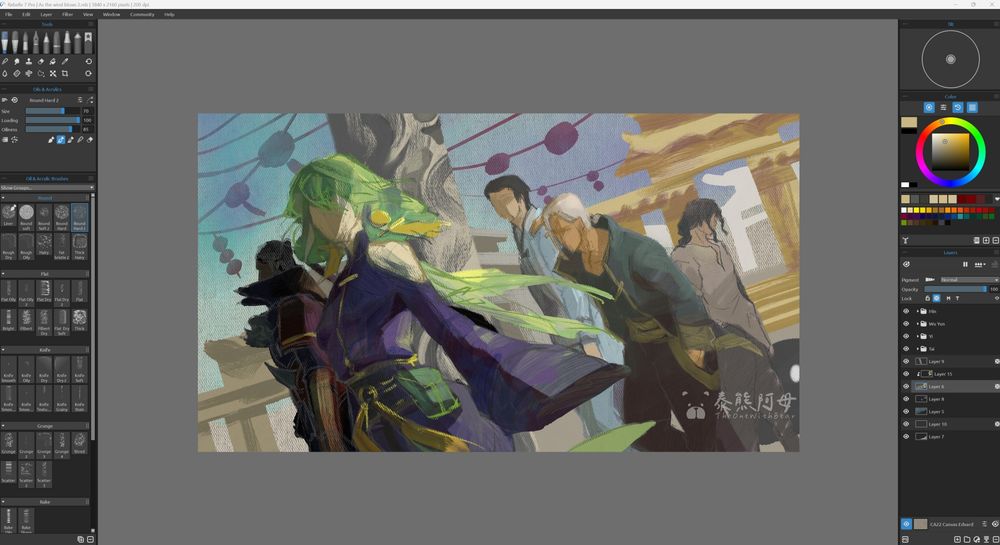Open the File menu
This screenshot has height=545, width=1000.
pos(9,14)
